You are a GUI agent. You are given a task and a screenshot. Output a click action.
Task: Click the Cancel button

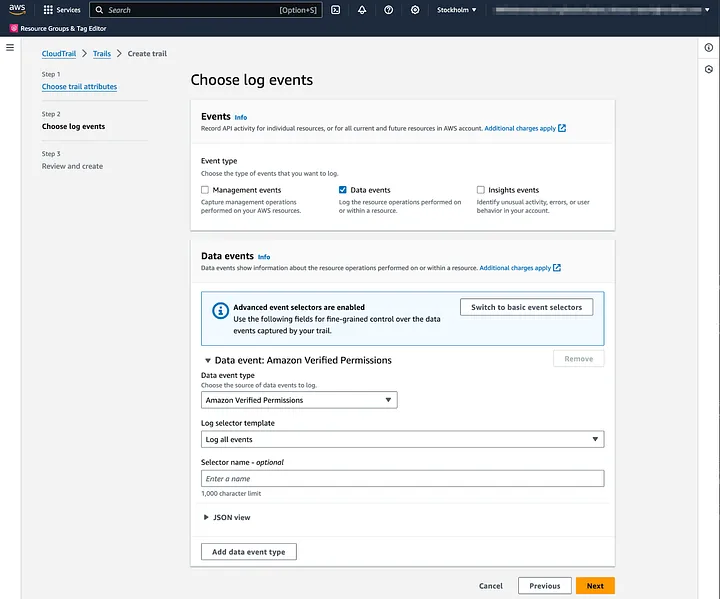[x=490, y=586]
